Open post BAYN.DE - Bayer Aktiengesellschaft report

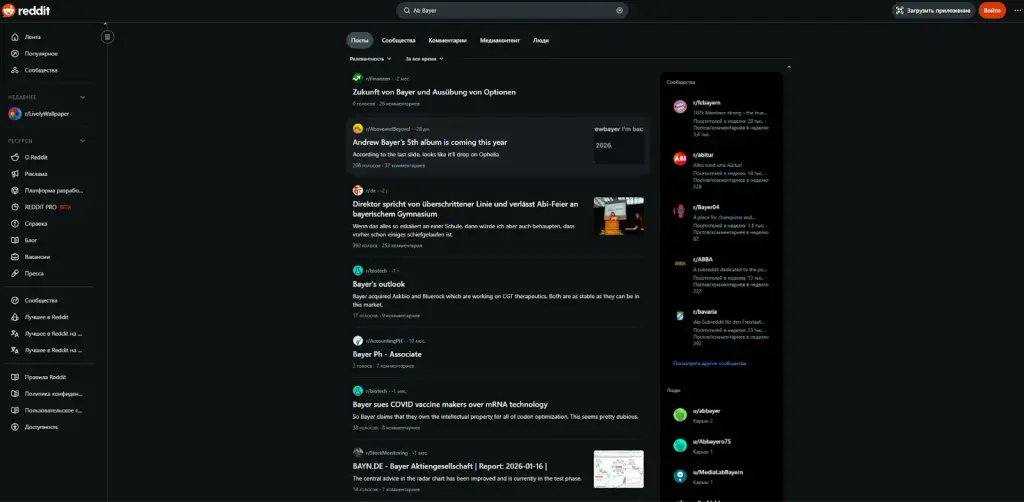click(x=450, y=466)
